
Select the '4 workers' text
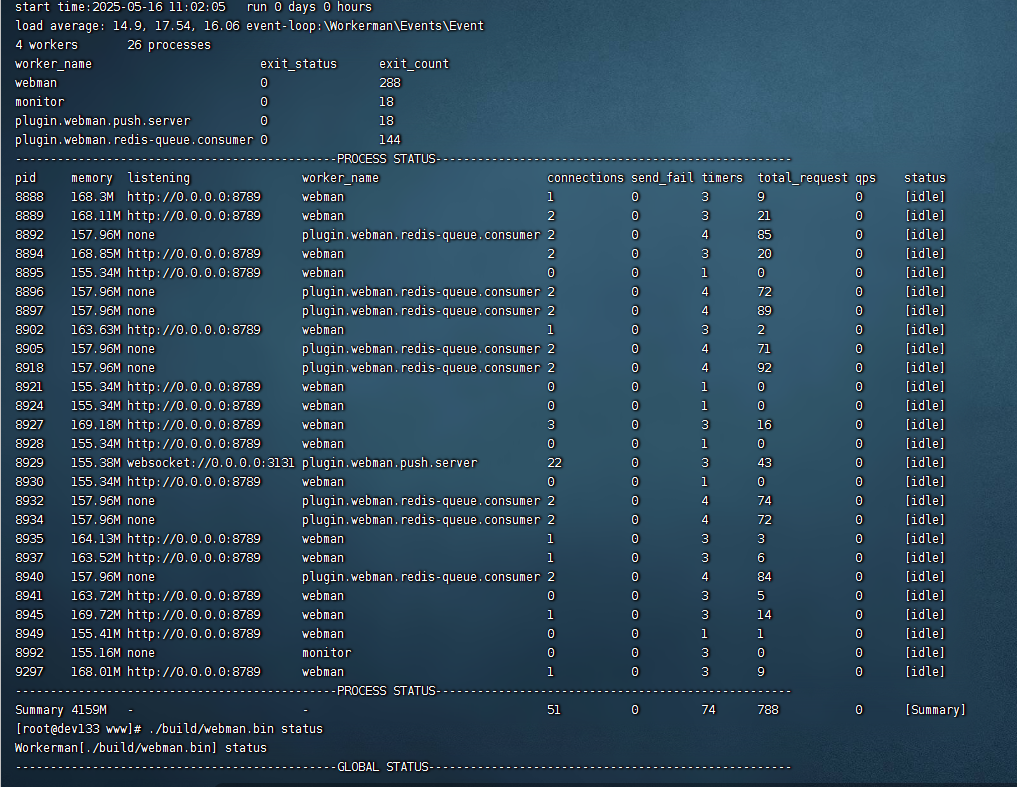pyautogui.click(x=47, y=45)
